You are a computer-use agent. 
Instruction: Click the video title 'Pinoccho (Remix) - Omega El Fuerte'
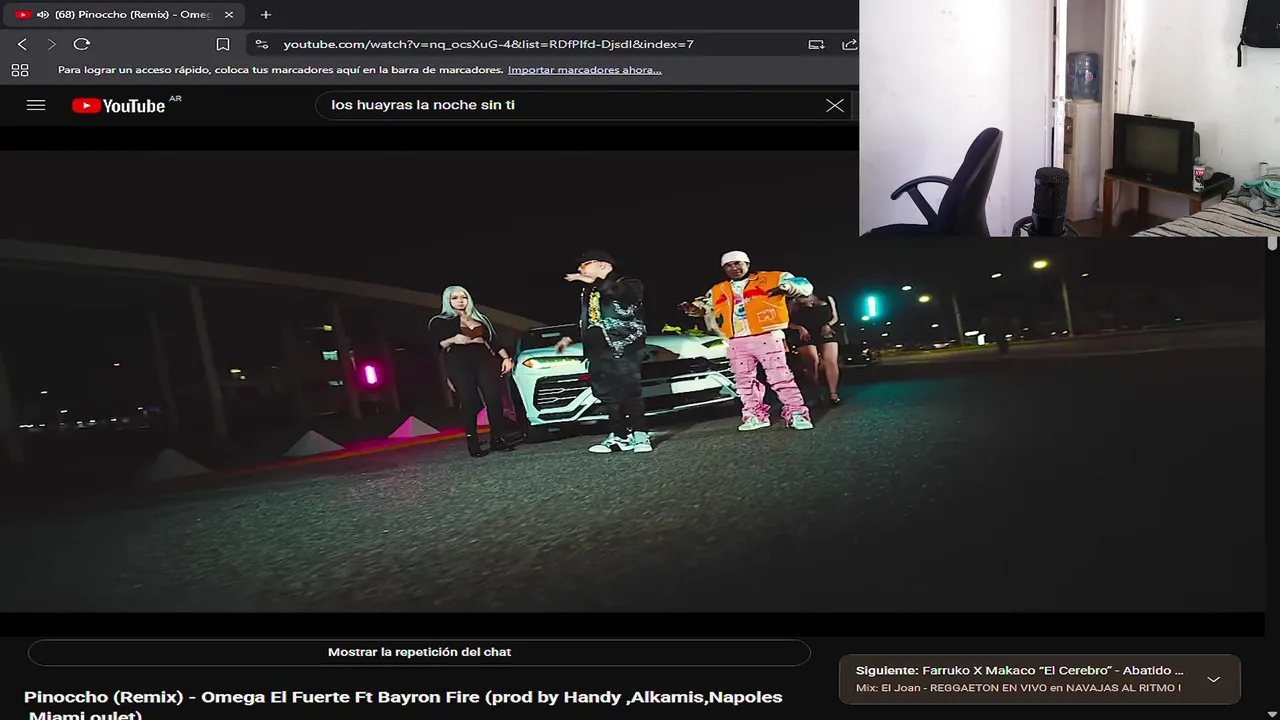click(x=403, y=705)
